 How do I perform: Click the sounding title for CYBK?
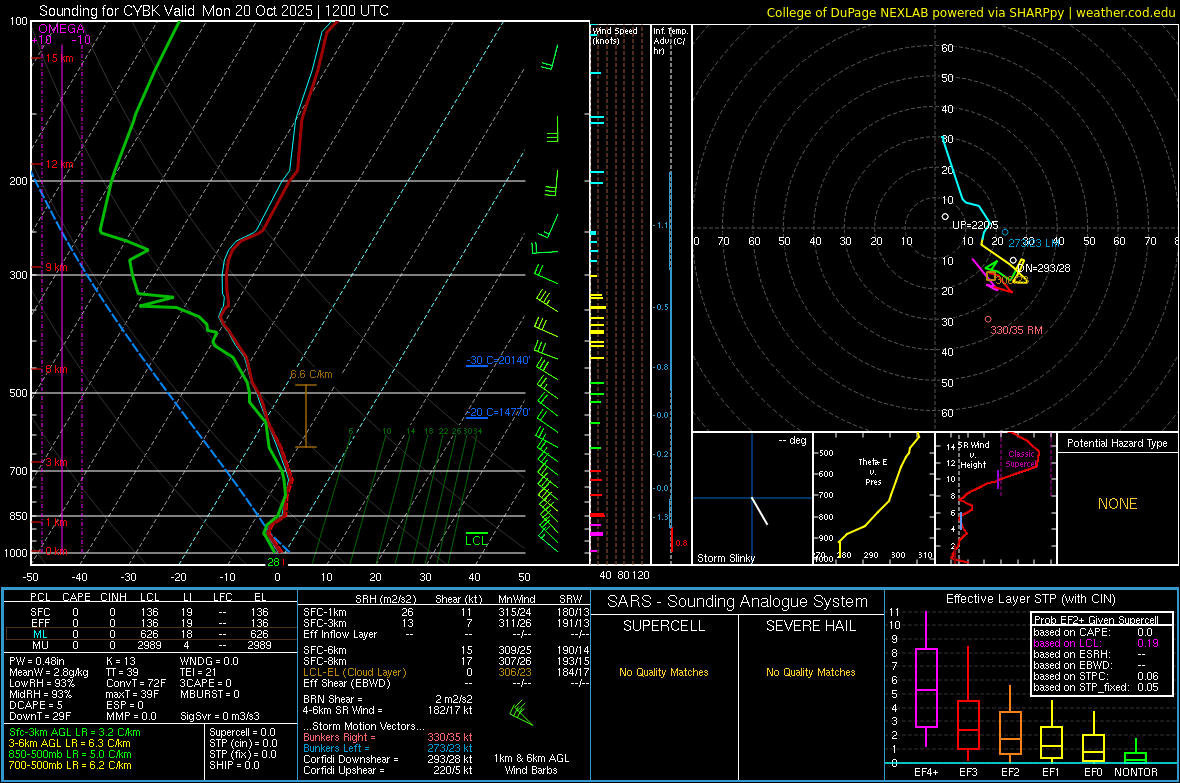(x=214, y=11)
